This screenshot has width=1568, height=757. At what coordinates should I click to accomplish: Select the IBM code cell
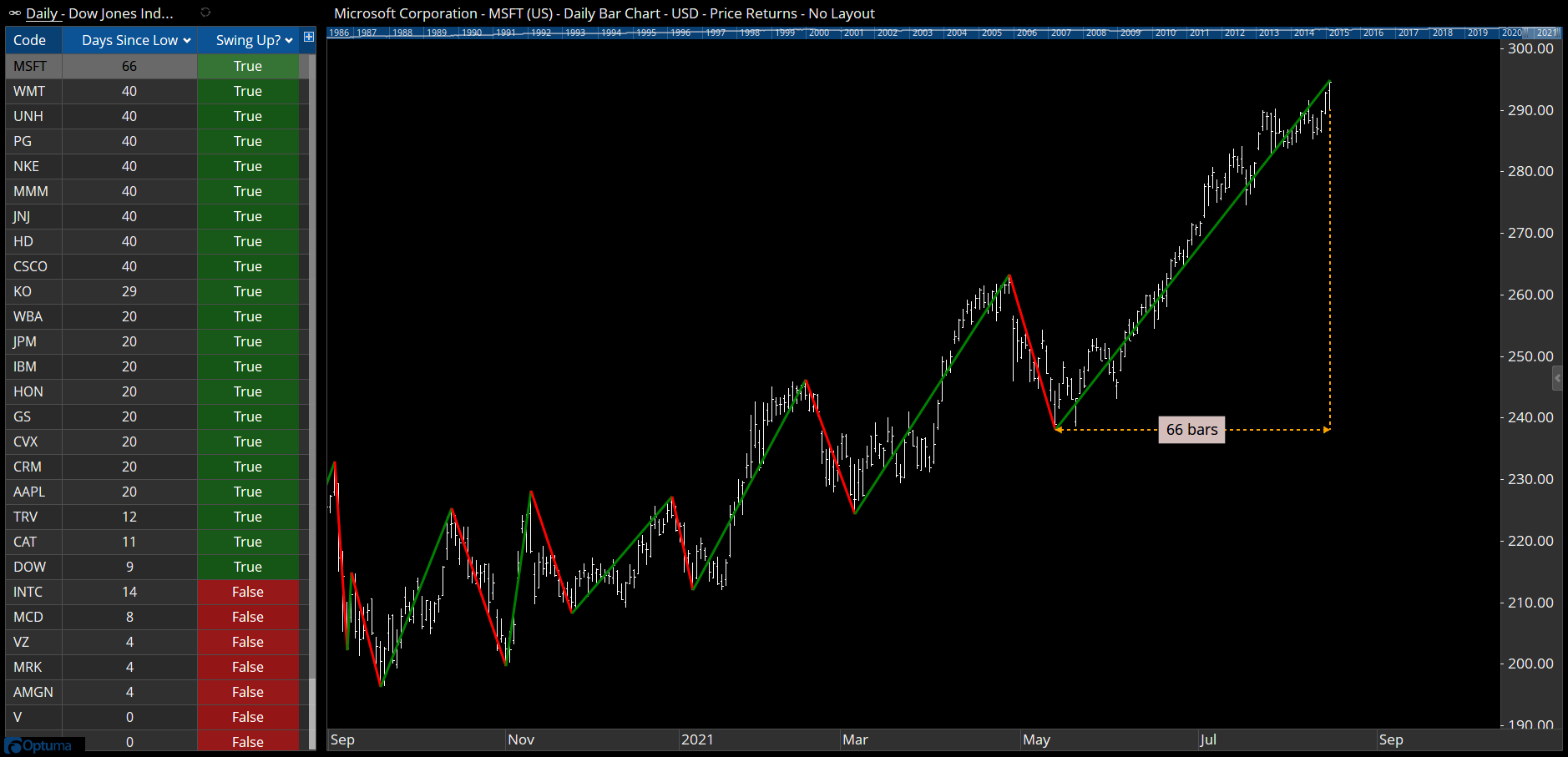pyautogui.click(x=33, y=366)
